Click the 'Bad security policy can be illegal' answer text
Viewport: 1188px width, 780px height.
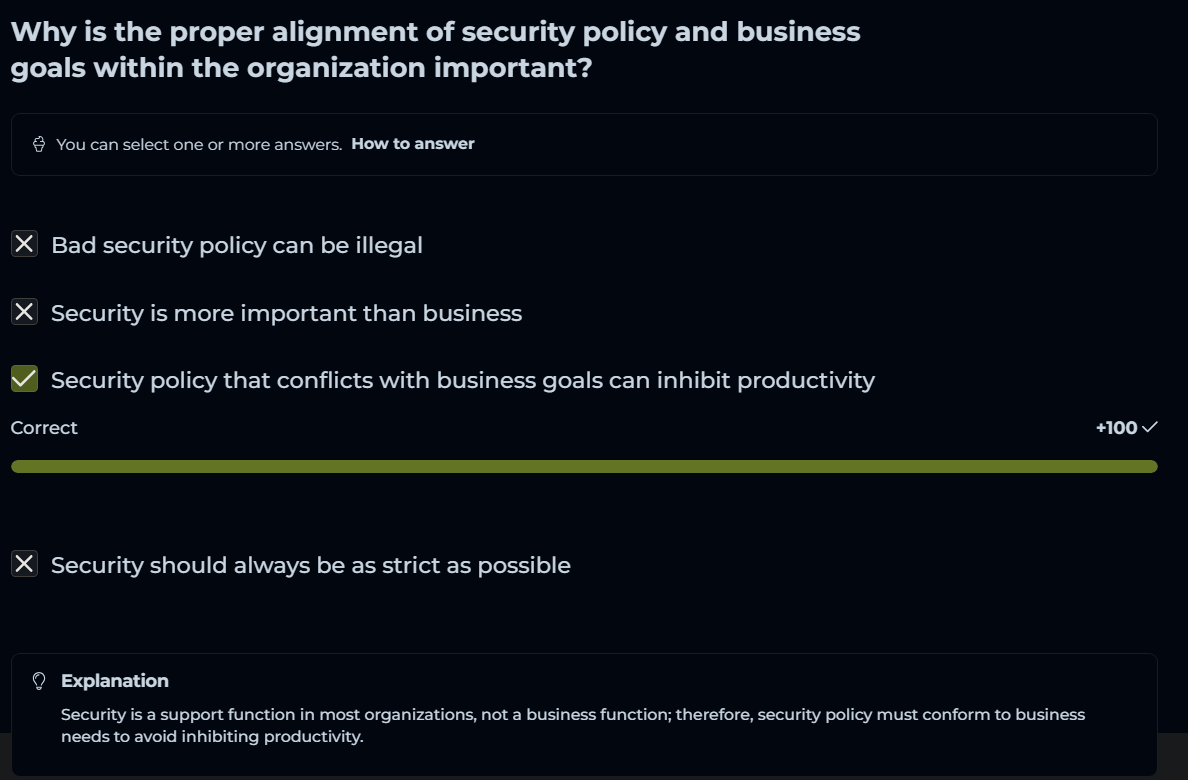pos(237,245)
